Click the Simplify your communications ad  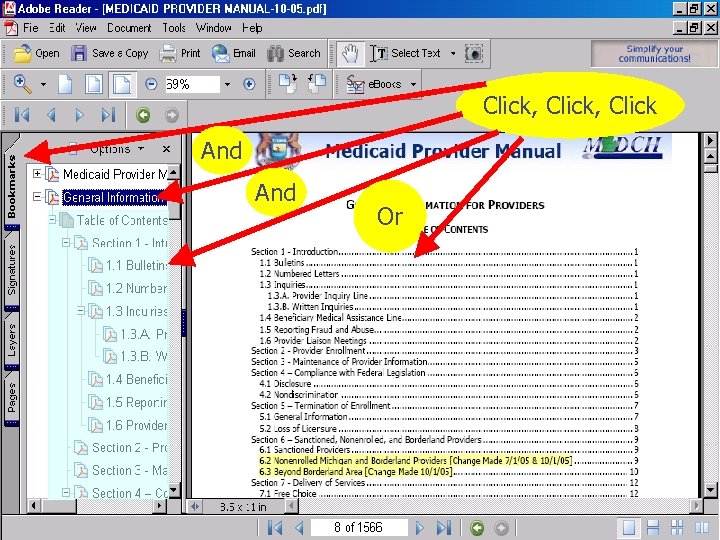[x=654, y=54]
